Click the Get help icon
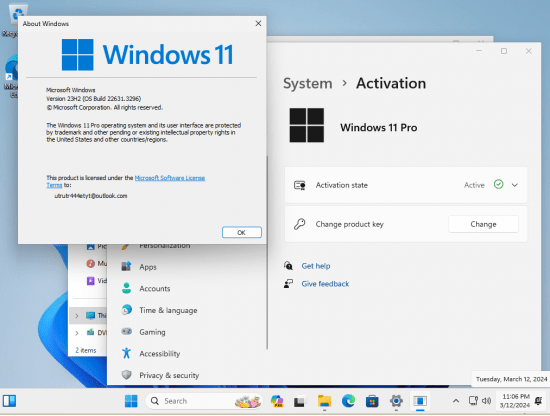Viewport: 550px width, 416px height. pyautogui.click(x=288, y=266)
